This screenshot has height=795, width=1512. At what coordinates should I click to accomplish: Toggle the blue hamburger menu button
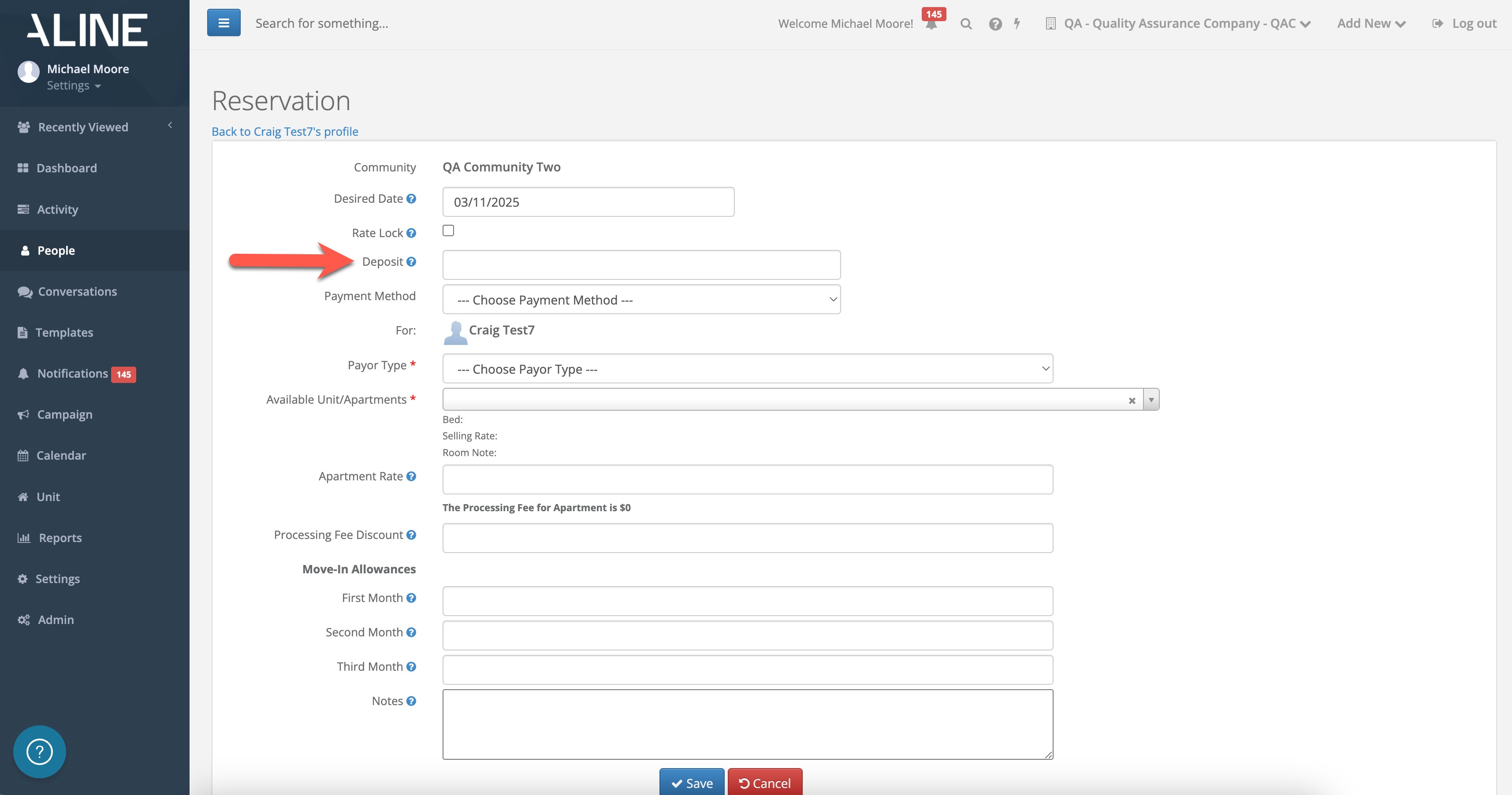(x=223, y=23)
